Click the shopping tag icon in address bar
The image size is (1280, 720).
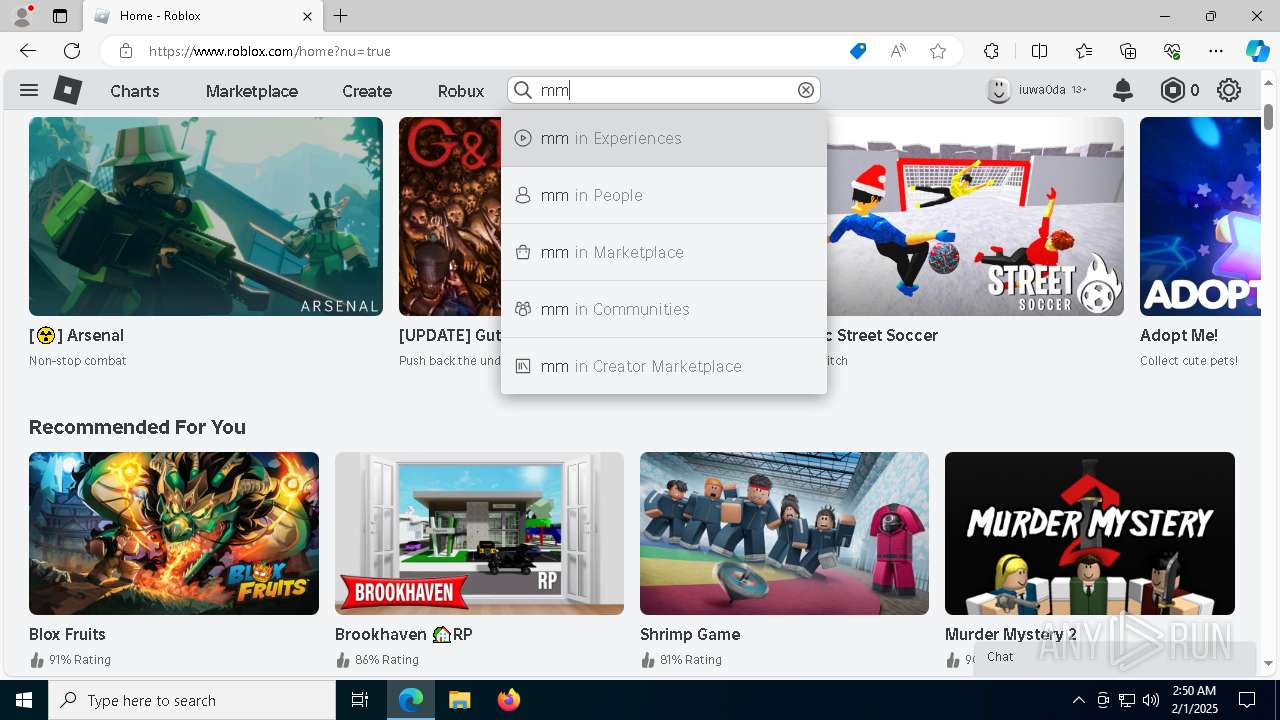[857, 51]
